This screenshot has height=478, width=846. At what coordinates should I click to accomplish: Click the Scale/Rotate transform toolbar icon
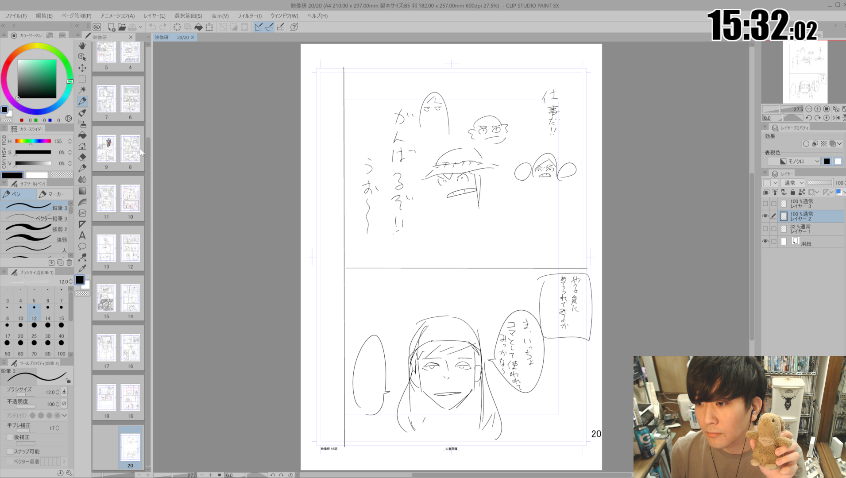point(209,26)
